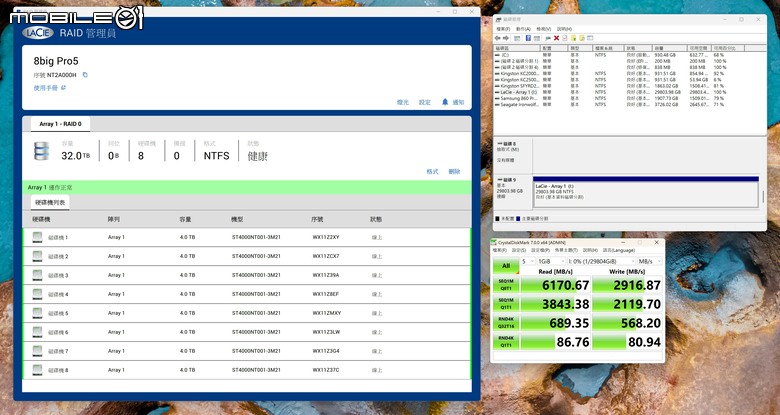Click the 序號 column header in drive list
The height and width of the screenshot is (415, 780).
[317, 219]
